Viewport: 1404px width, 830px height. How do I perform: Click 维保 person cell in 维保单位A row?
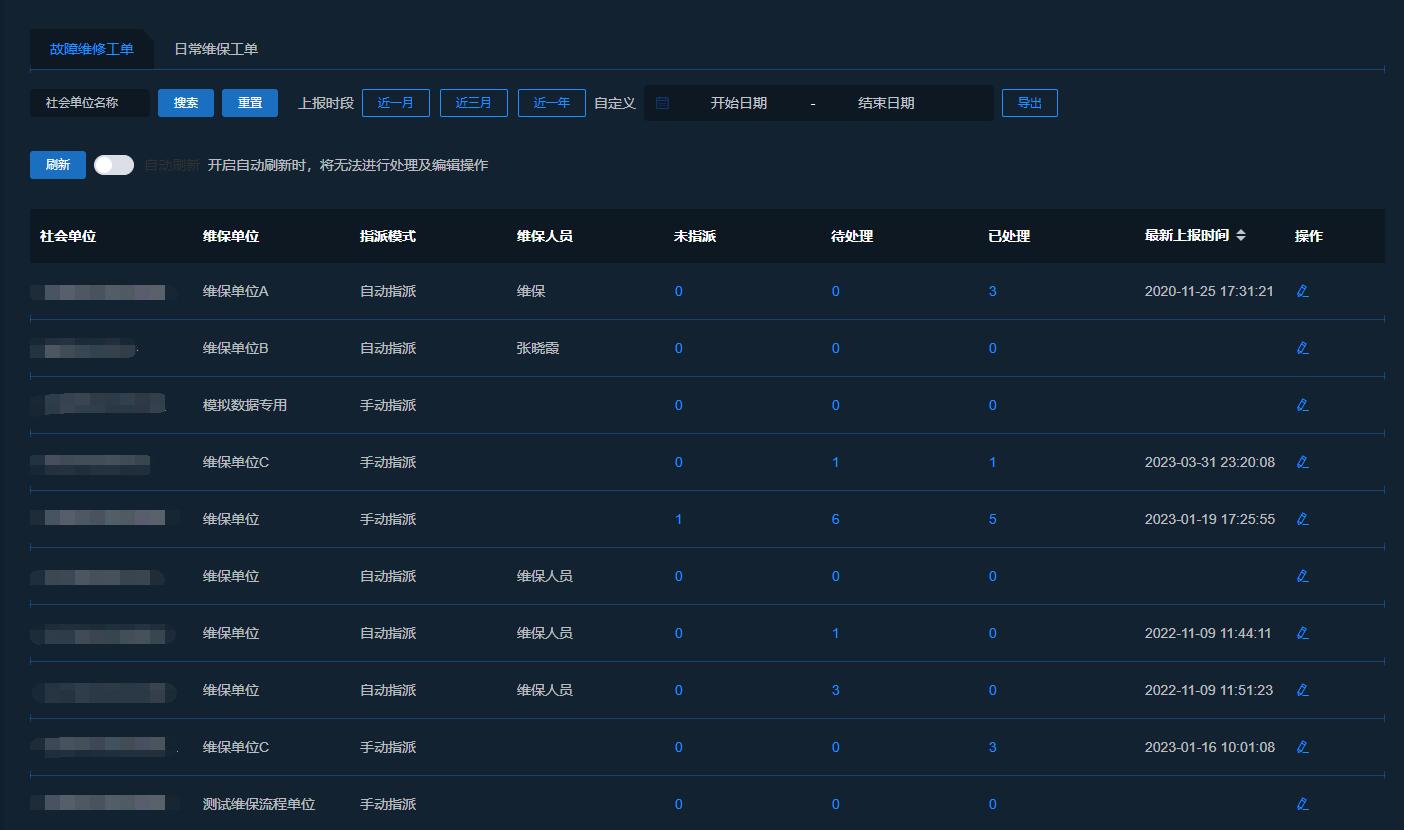point(531,291)
